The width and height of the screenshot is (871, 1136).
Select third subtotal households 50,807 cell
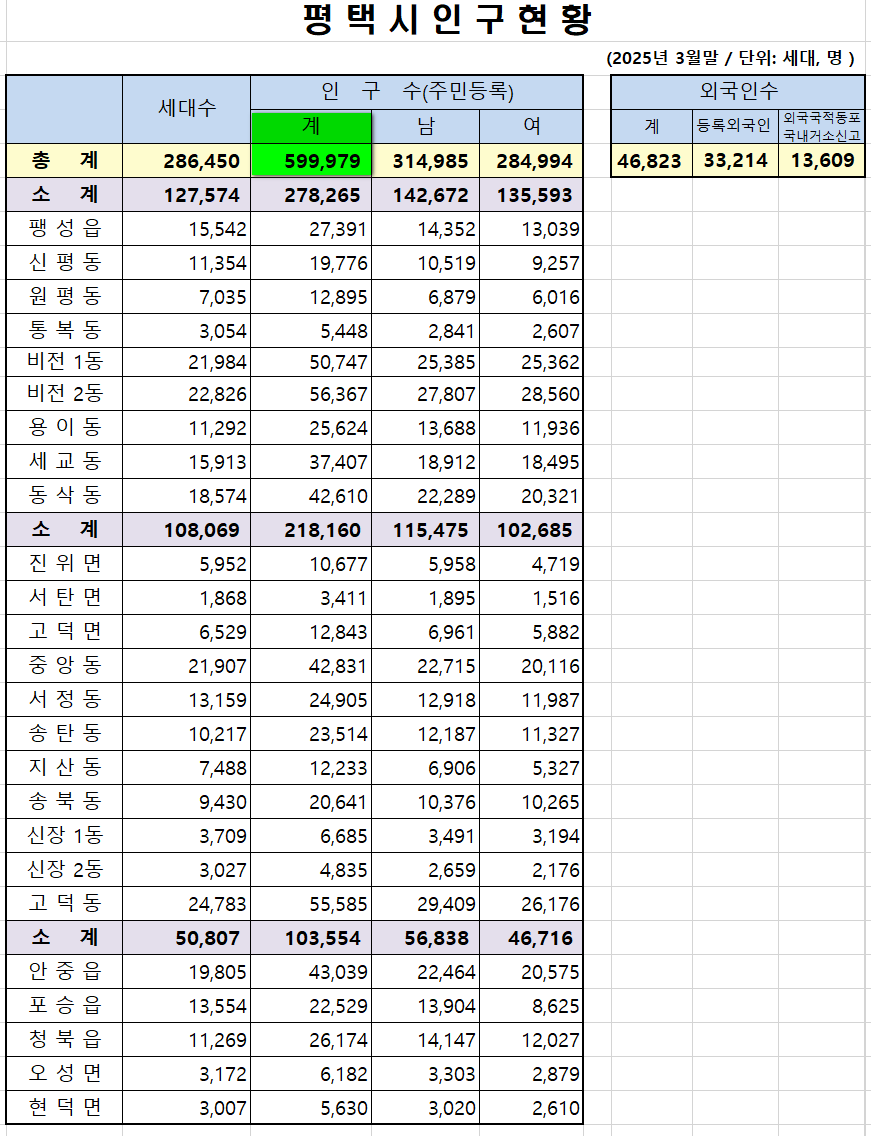186,938
